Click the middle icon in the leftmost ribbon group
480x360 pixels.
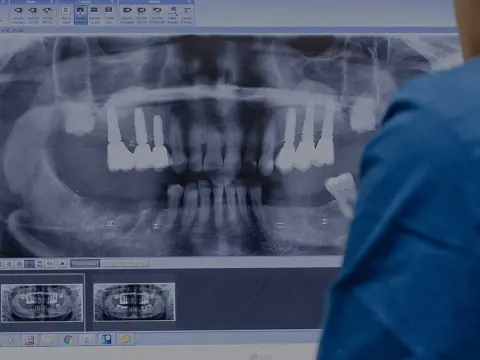click(33, 11)
